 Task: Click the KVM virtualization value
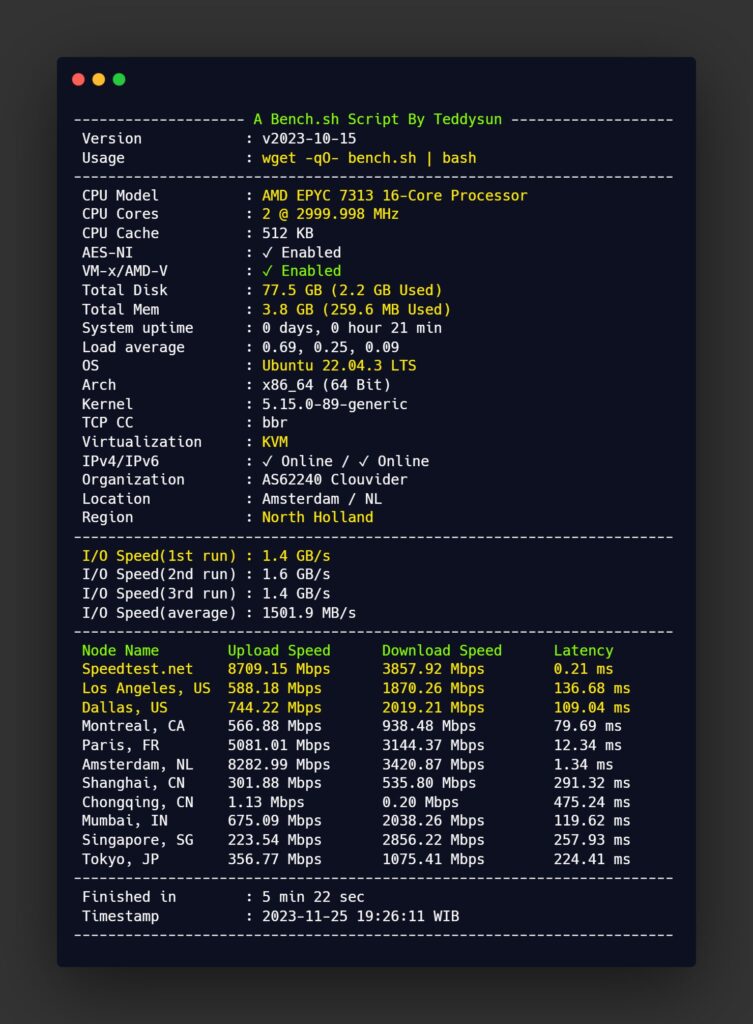coord(275,442)
